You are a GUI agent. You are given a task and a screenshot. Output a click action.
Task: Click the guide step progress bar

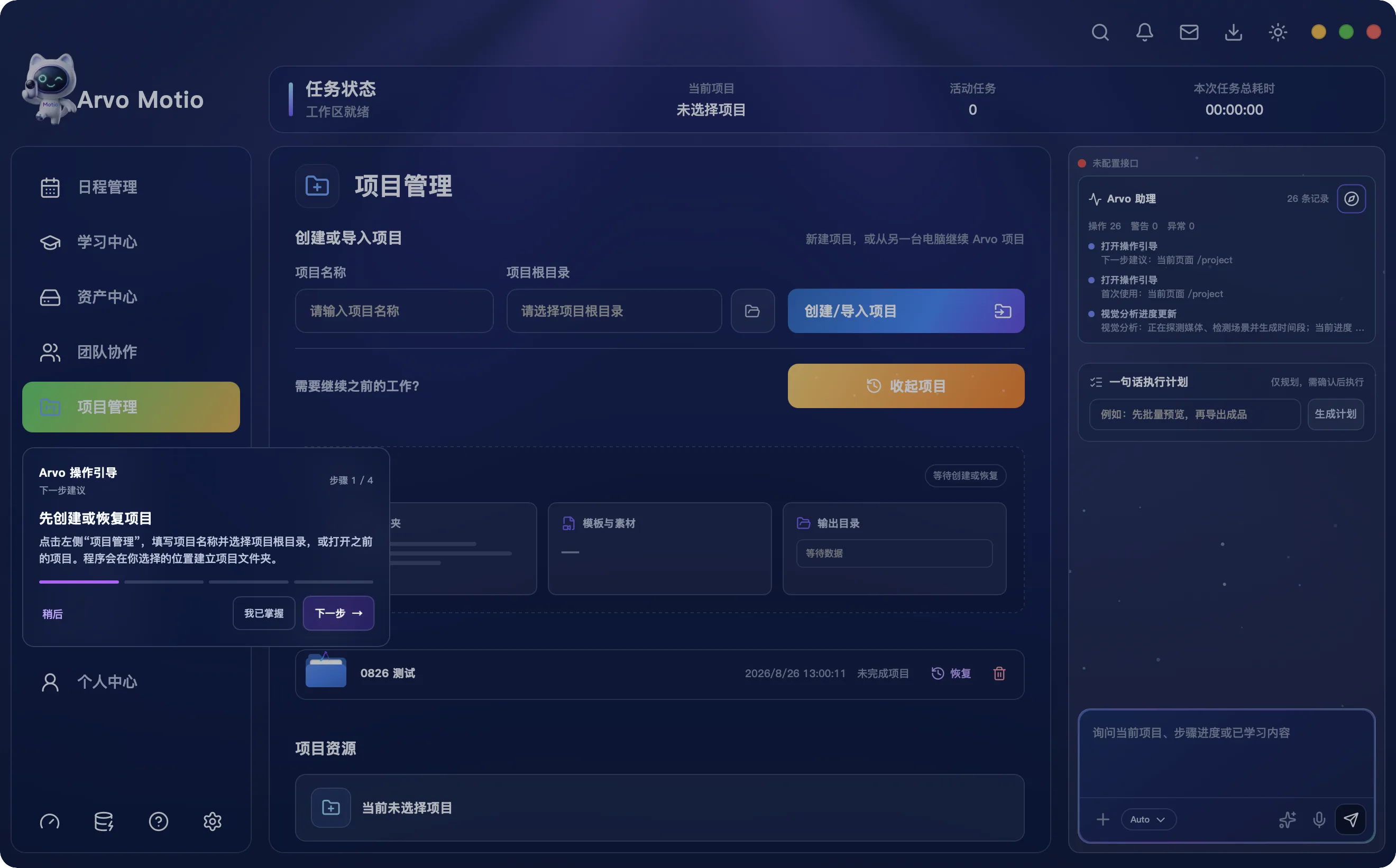(x=206, y=581)
